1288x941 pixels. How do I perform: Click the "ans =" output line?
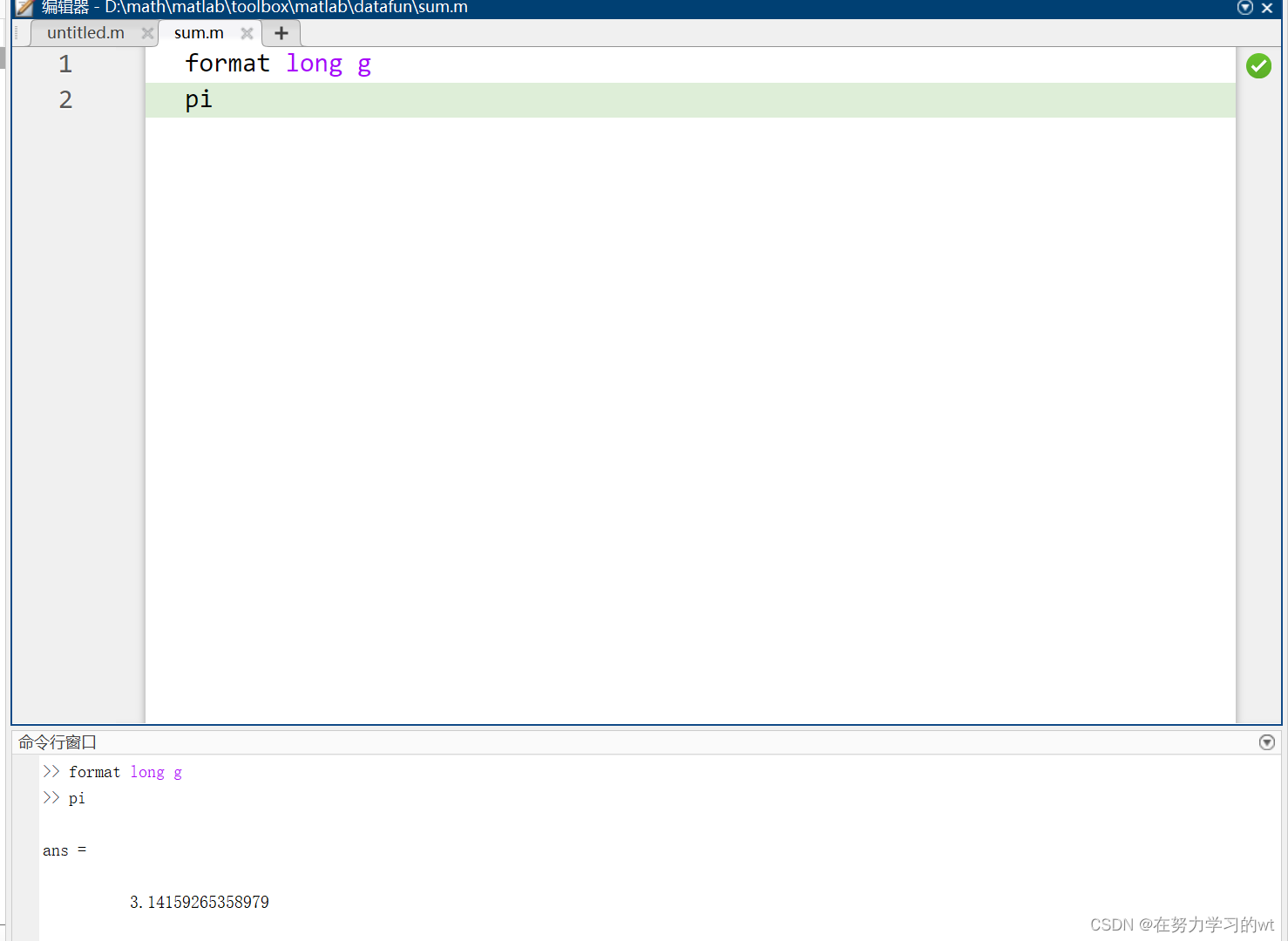click(x=64, y=850)
